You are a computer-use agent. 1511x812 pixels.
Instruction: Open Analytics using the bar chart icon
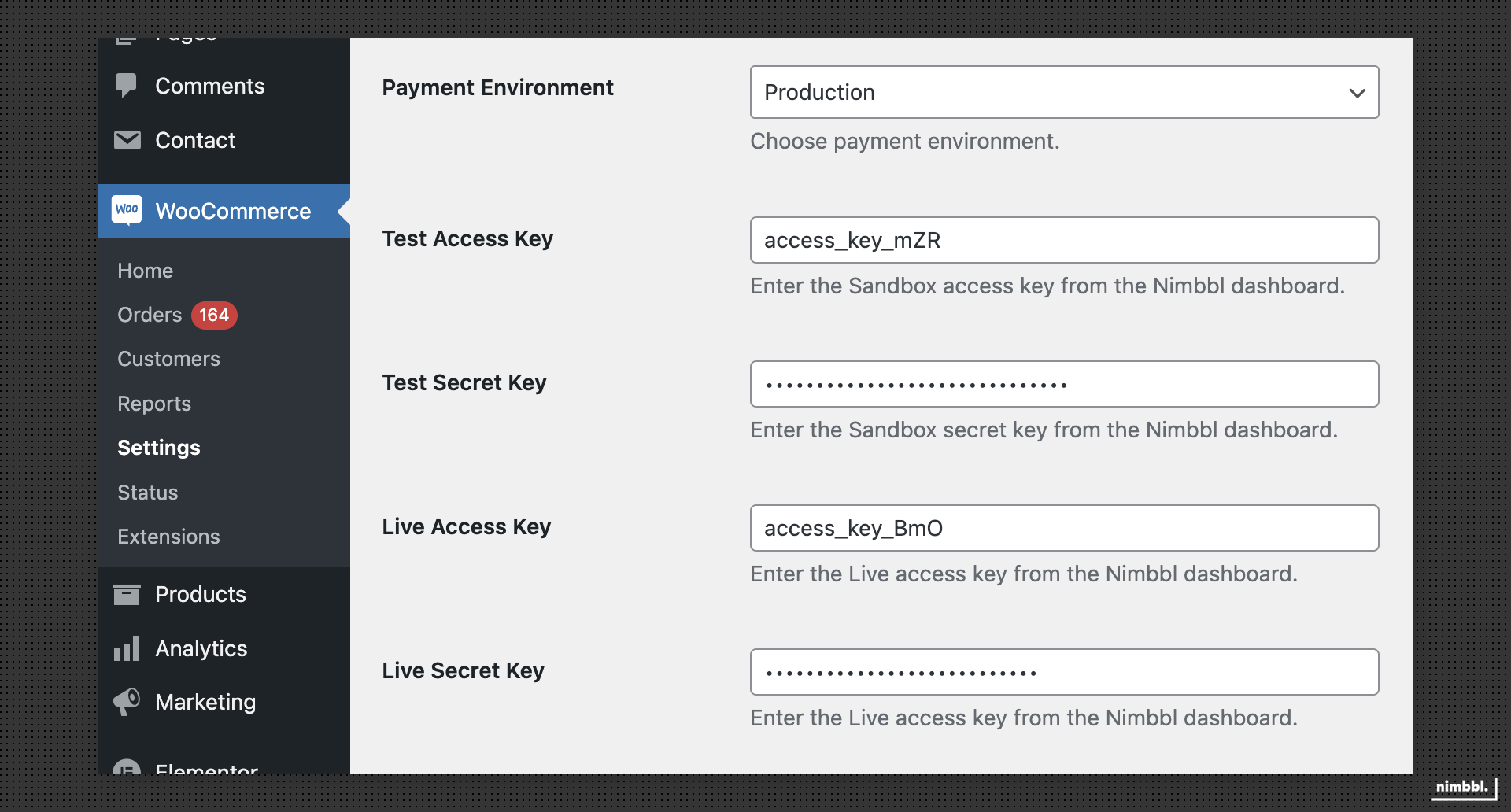point(127,648)
